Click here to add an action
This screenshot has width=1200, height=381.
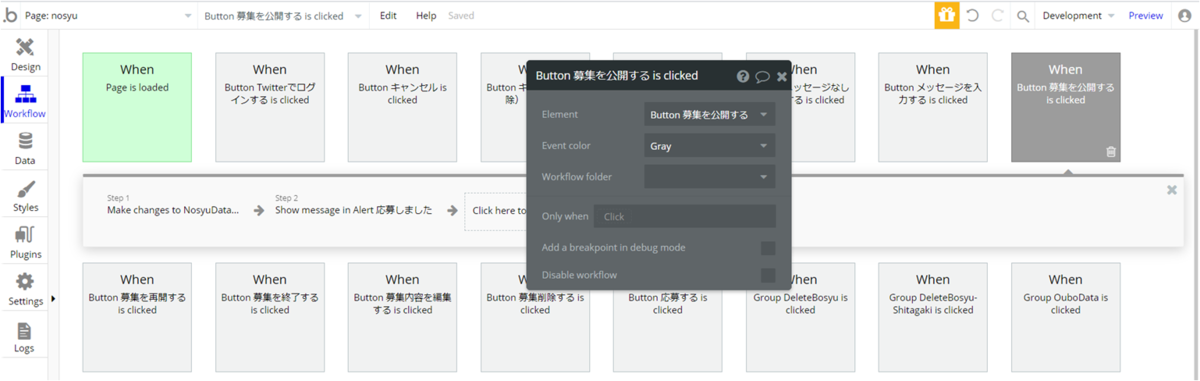(497, 210)
